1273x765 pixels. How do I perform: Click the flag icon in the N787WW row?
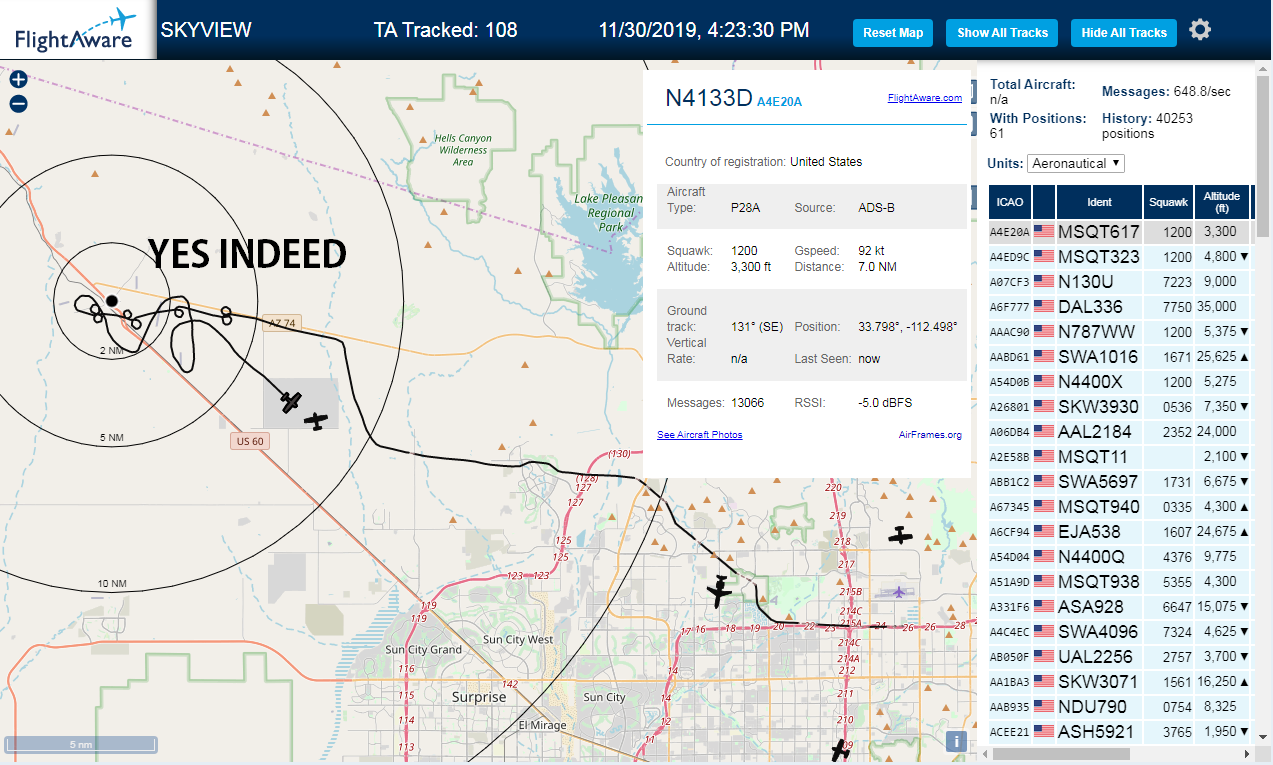click(x=1044, y=331)
